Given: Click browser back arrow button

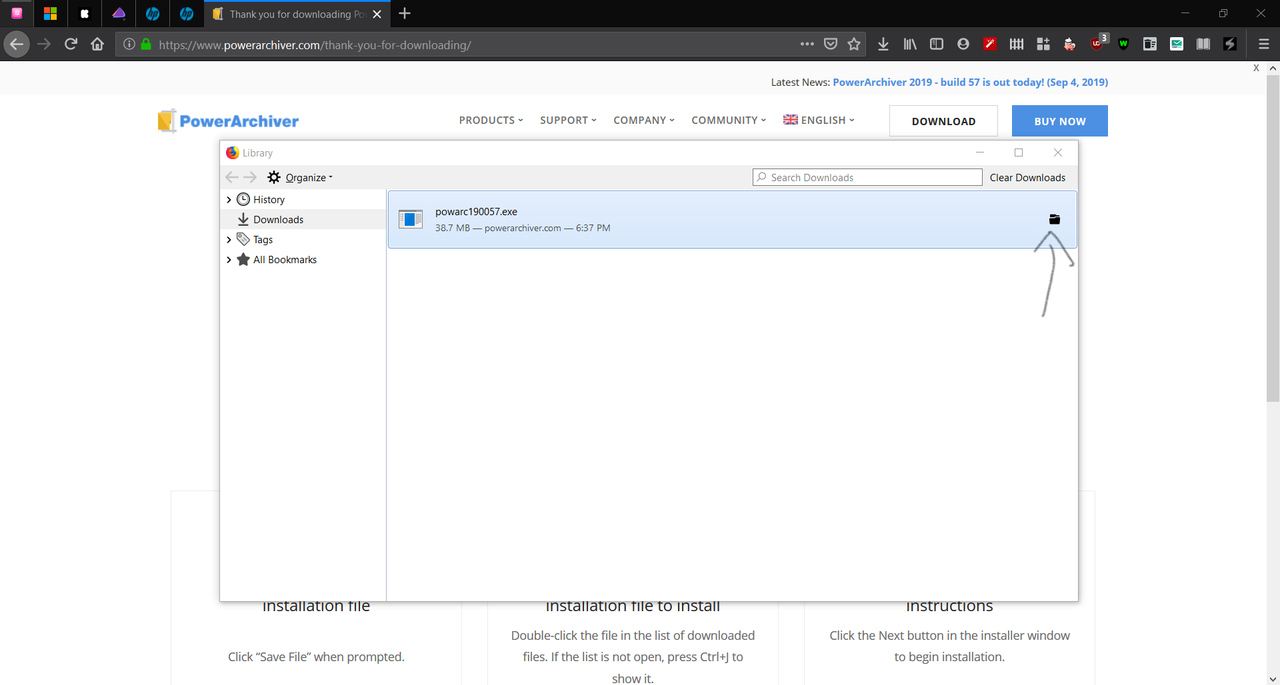Looking at the screenshot, I should pyautogui.click(x=16, y=44).
